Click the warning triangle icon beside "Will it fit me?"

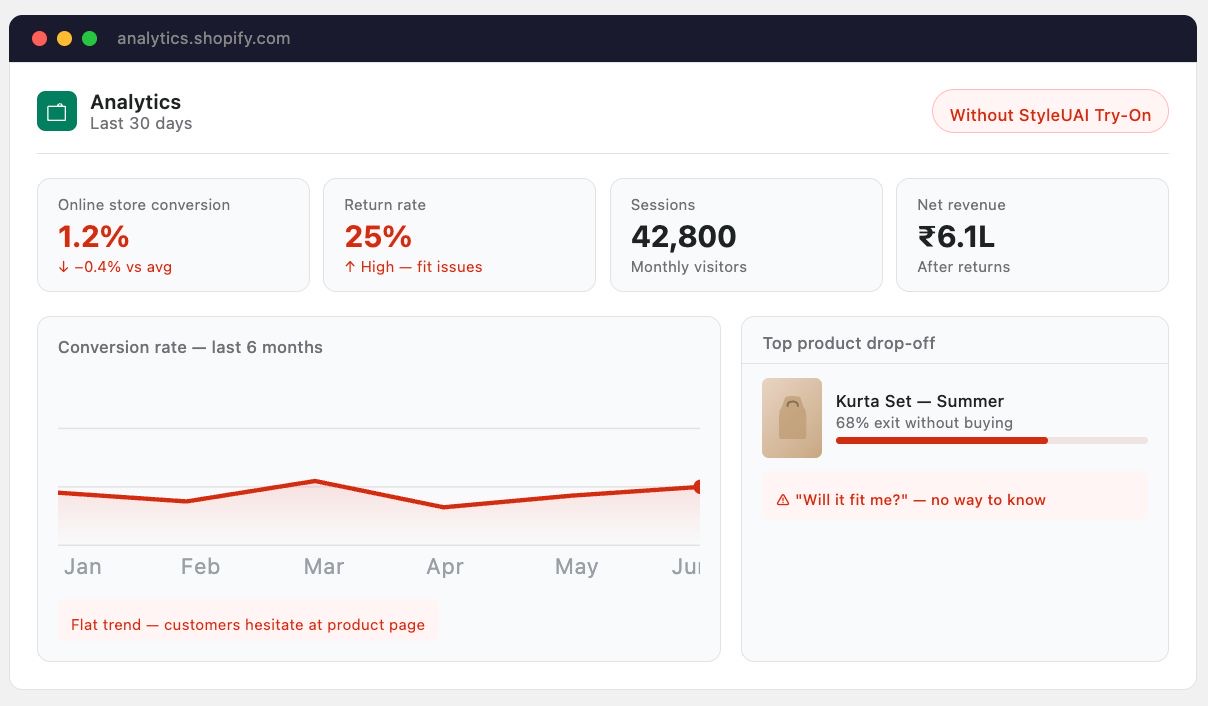pyautogui.click(x=783, y=500)
